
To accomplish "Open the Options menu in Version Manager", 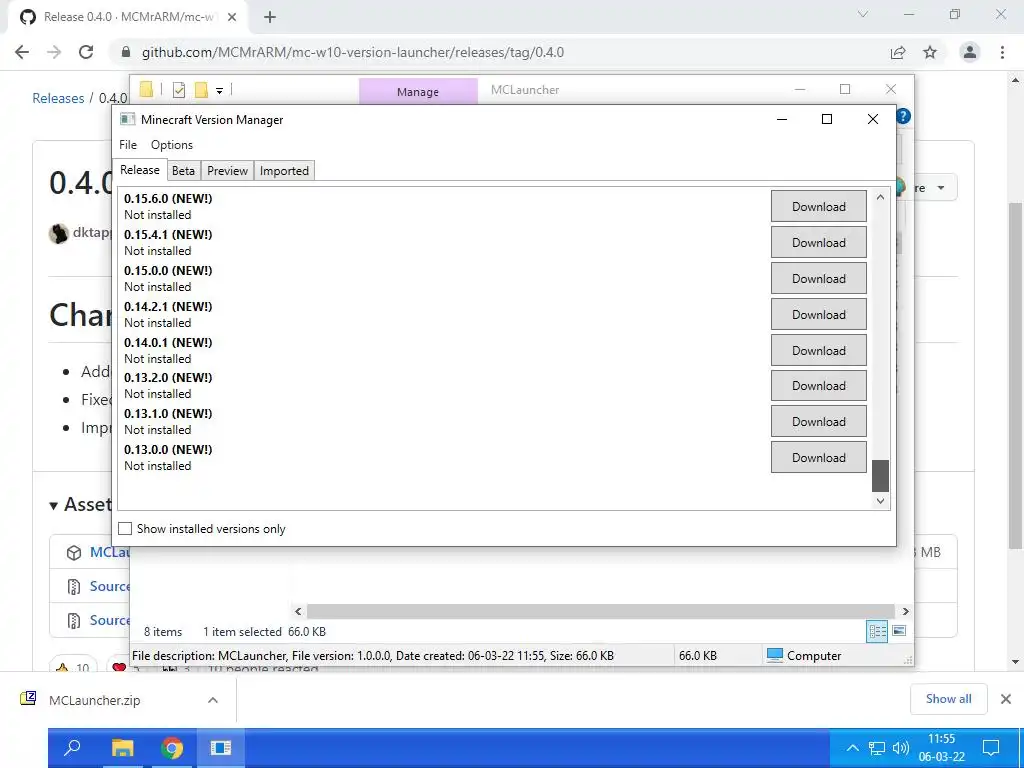I will click(172, 144).
